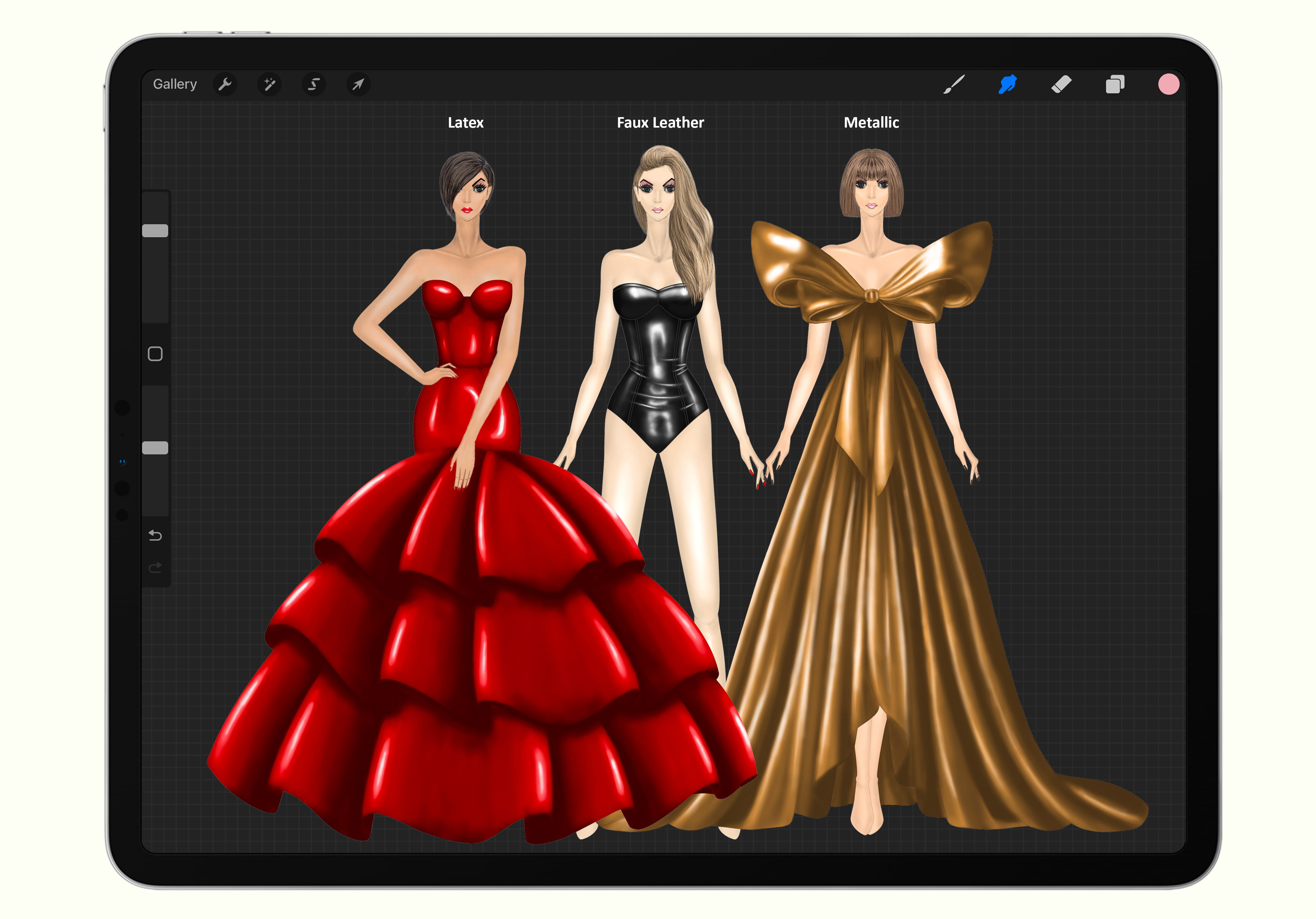1316x919 pixels.
Task: Tap the Modify square button on sidebar
Action: click(x=155, y=354)
